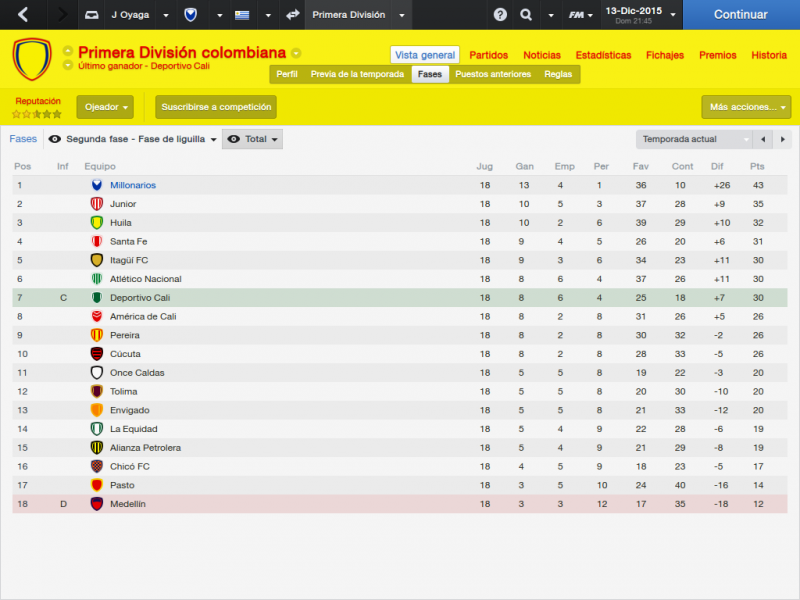
Task: Click the swap arrows icon in top bar
Action: [292, 15]
